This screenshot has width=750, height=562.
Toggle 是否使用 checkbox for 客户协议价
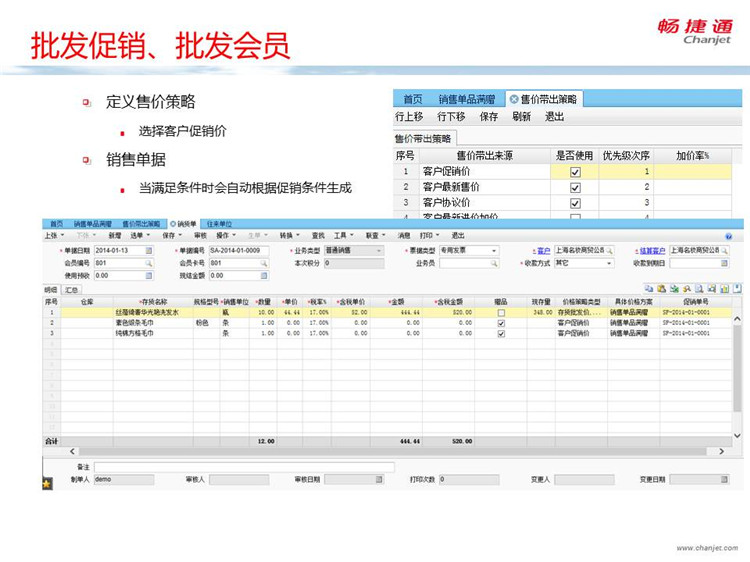(575, 204)
